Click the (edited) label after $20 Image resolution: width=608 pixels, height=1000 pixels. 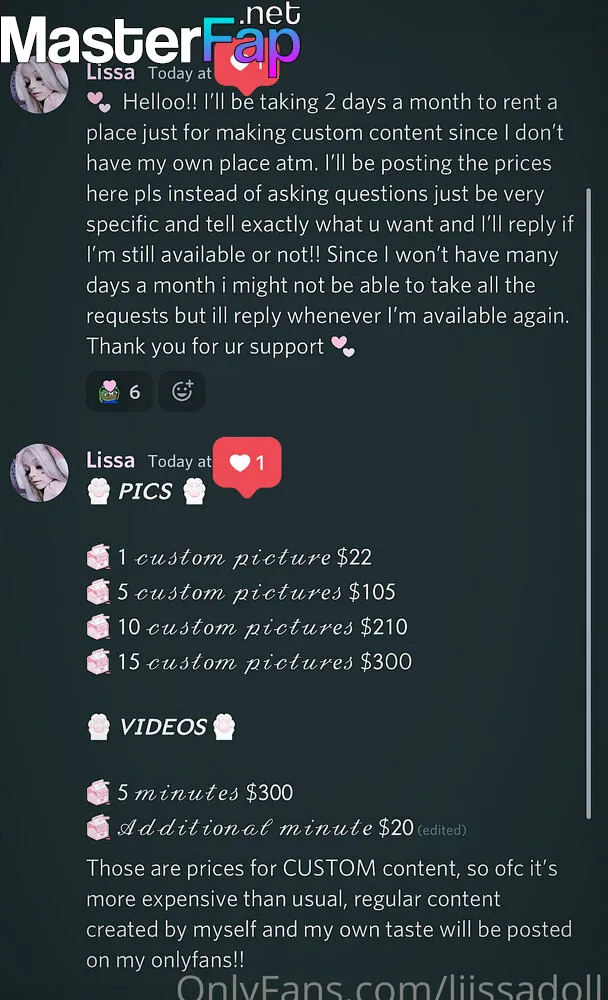442,830
